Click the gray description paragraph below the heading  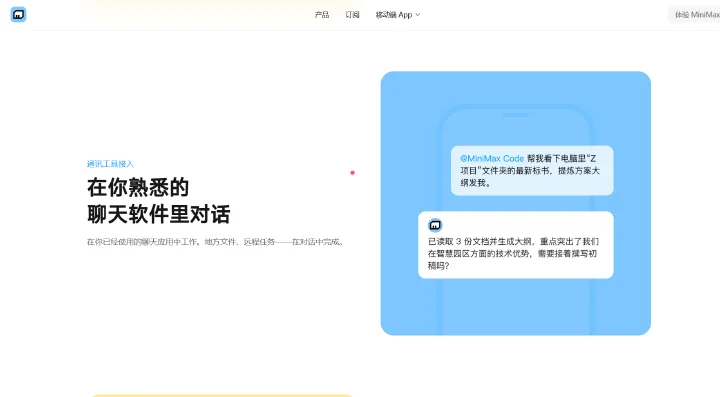coord(216,242)
